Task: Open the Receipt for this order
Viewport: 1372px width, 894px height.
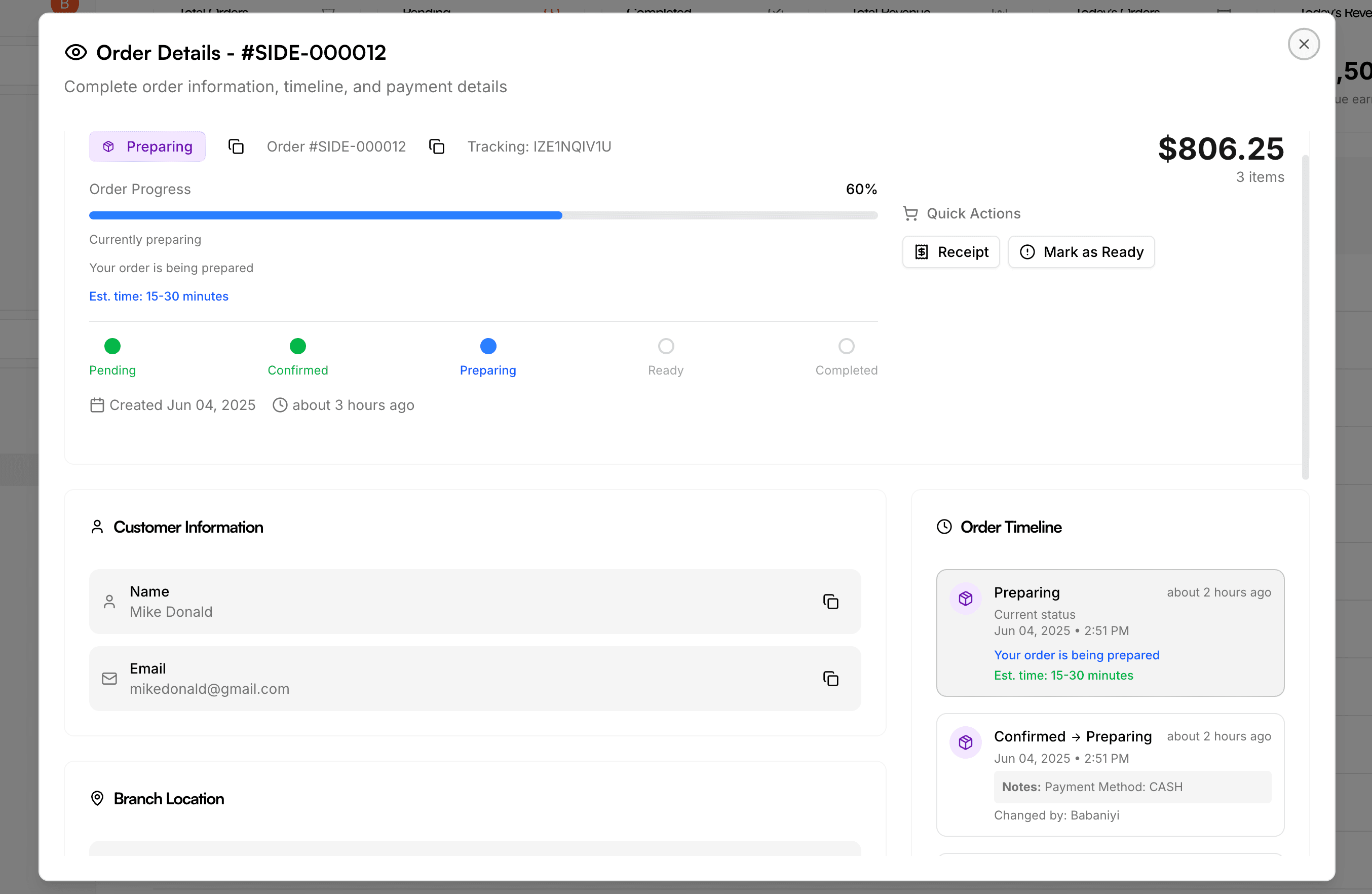Action: (x=950, y=252)
